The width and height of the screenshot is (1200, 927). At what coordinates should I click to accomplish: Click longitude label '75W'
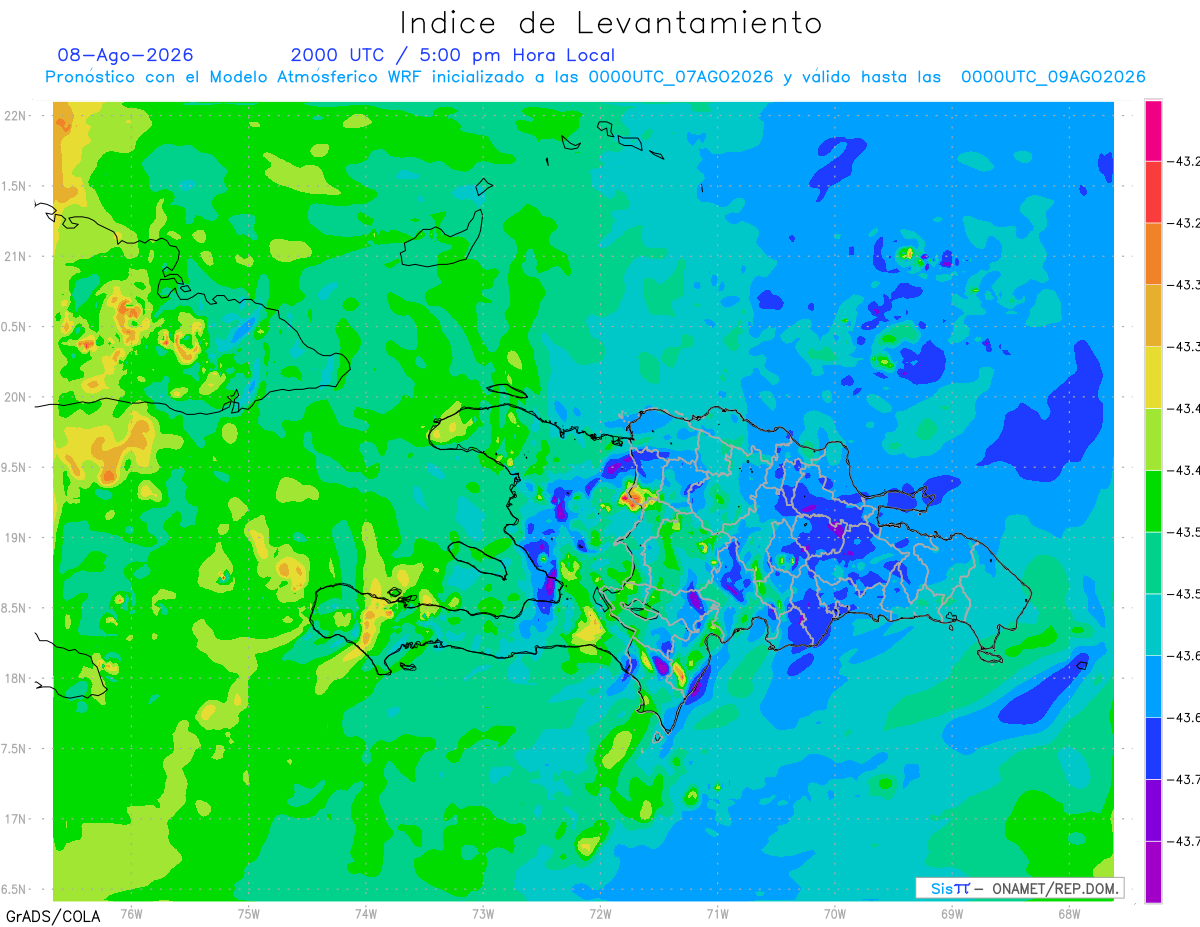click(248, 914)
